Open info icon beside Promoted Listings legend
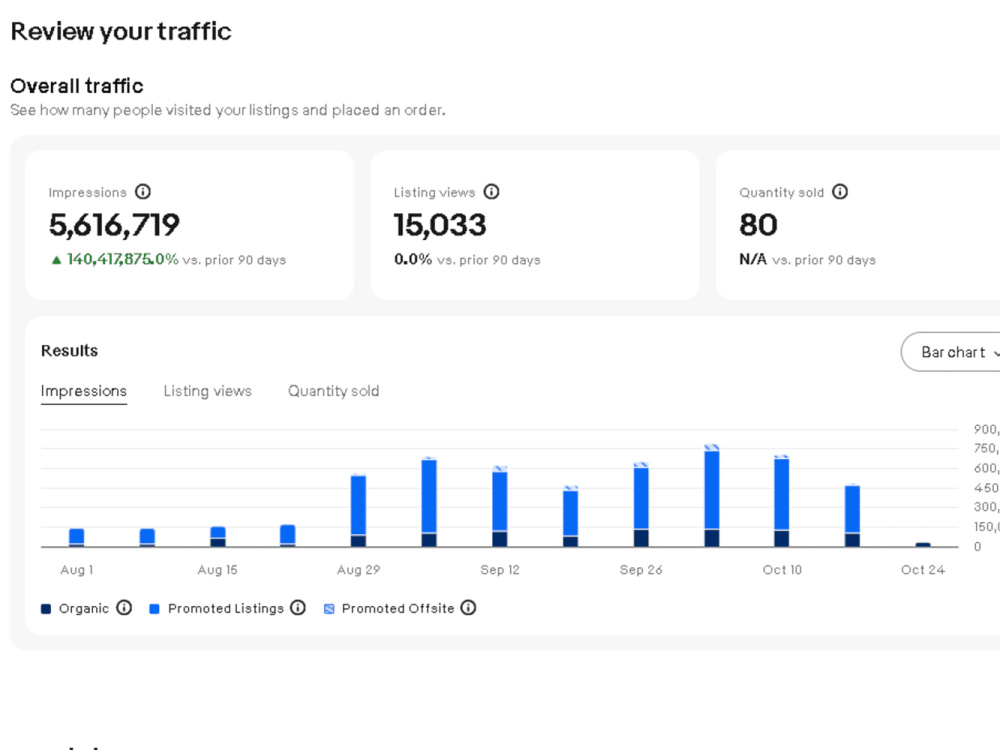 (298, 608)
